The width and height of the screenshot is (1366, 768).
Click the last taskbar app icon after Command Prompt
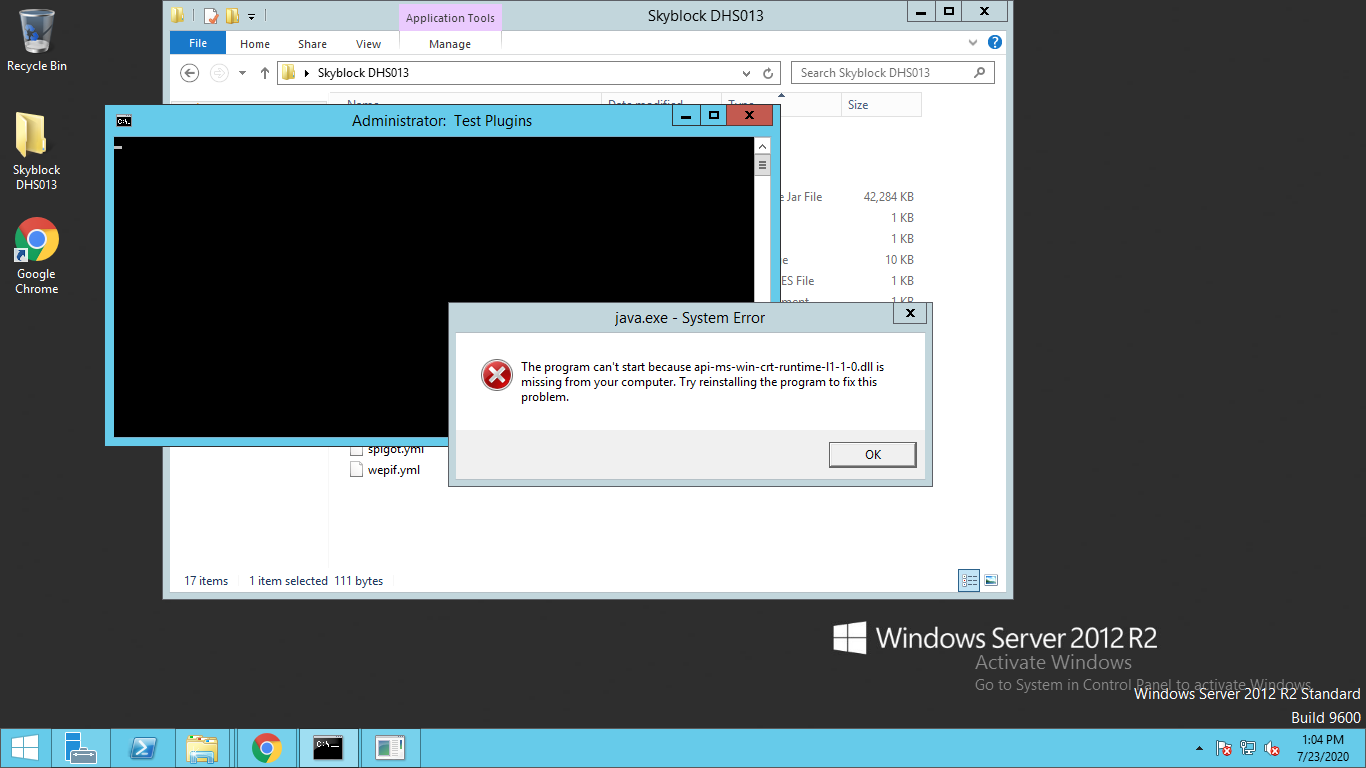tap(391, 748)
